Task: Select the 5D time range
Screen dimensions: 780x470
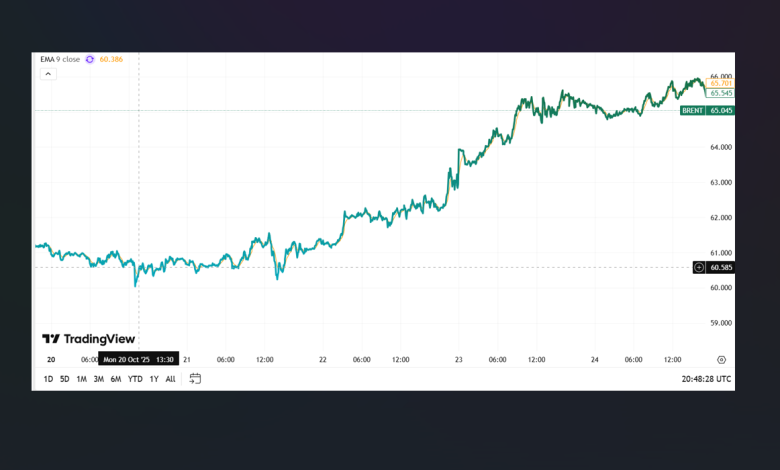Action: 64,379
